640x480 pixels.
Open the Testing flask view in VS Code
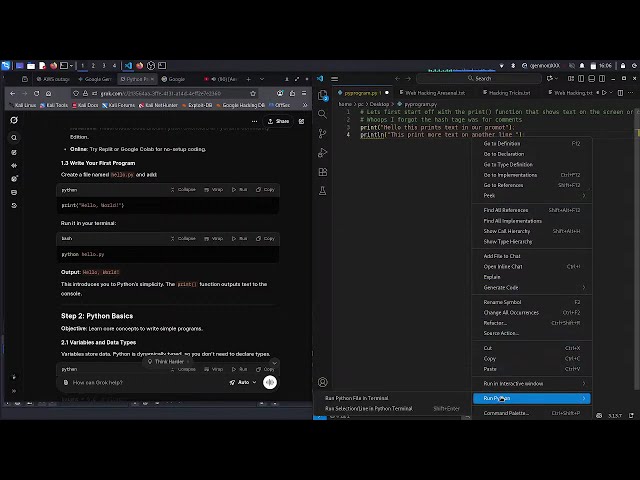pyautogui.click(x=322, y=191)
